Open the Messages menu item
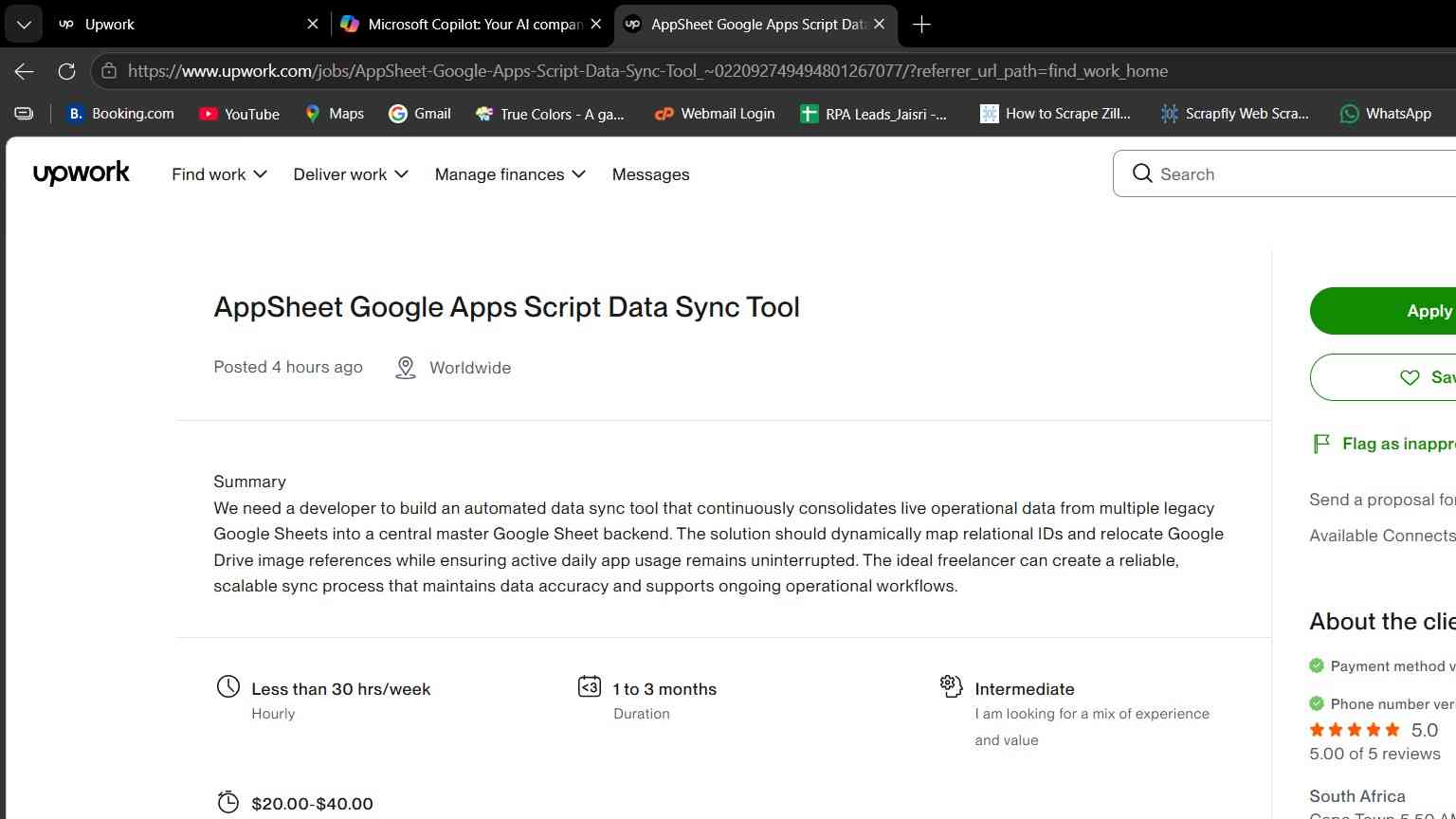 650,174
